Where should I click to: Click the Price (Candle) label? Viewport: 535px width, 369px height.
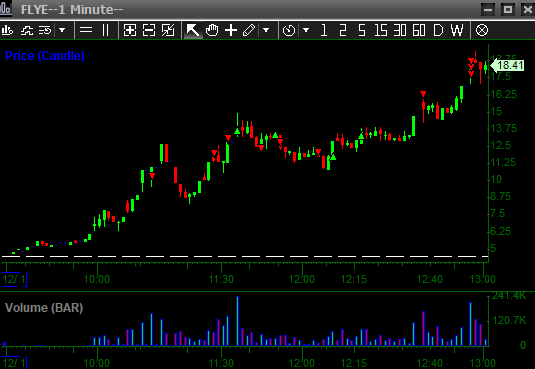click(x=45, y=56)
